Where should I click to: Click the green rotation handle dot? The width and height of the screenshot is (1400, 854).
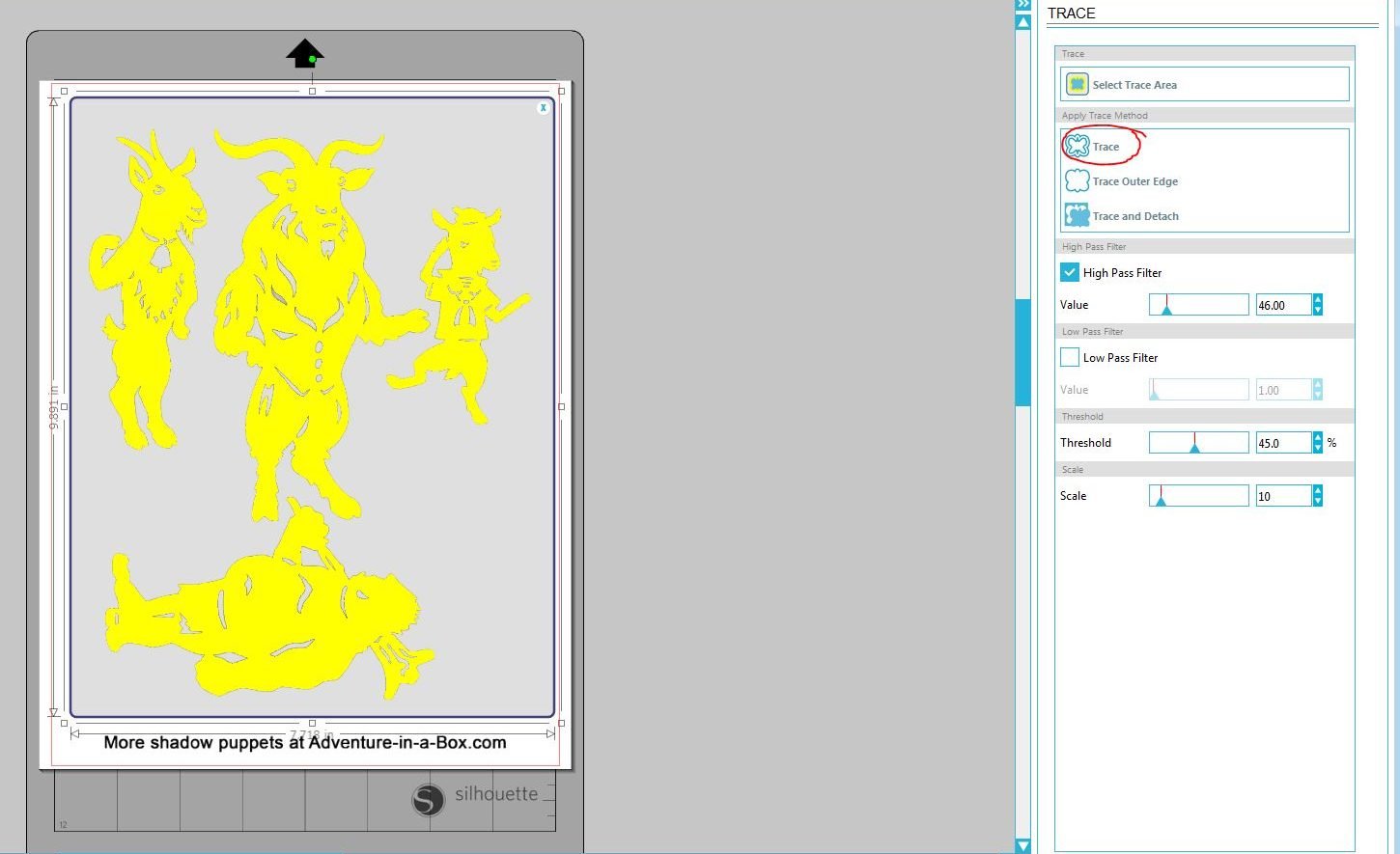pyautogui.click(x=312, y=60)
